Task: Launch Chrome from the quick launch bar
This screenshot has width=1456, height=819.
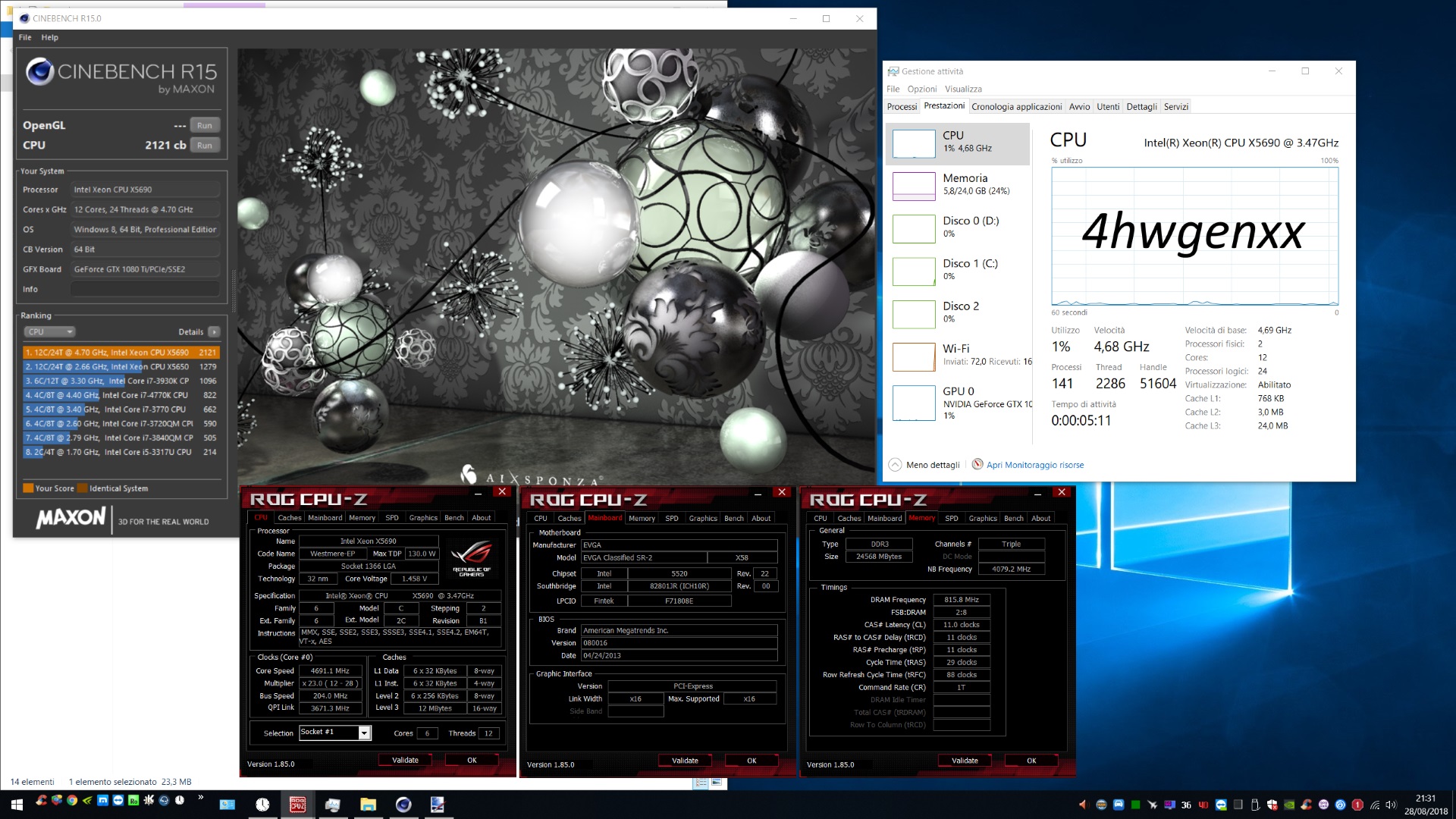Action: click(x=72, y=800)
